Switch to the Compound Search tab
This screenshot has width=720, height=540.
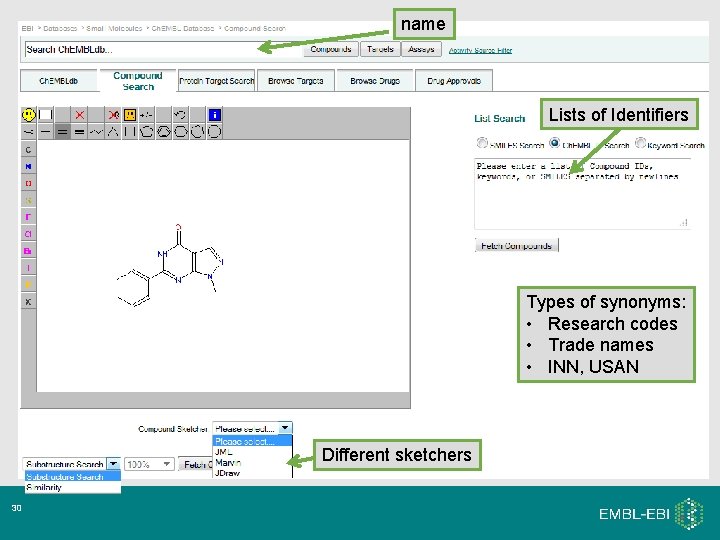(138, 81)
